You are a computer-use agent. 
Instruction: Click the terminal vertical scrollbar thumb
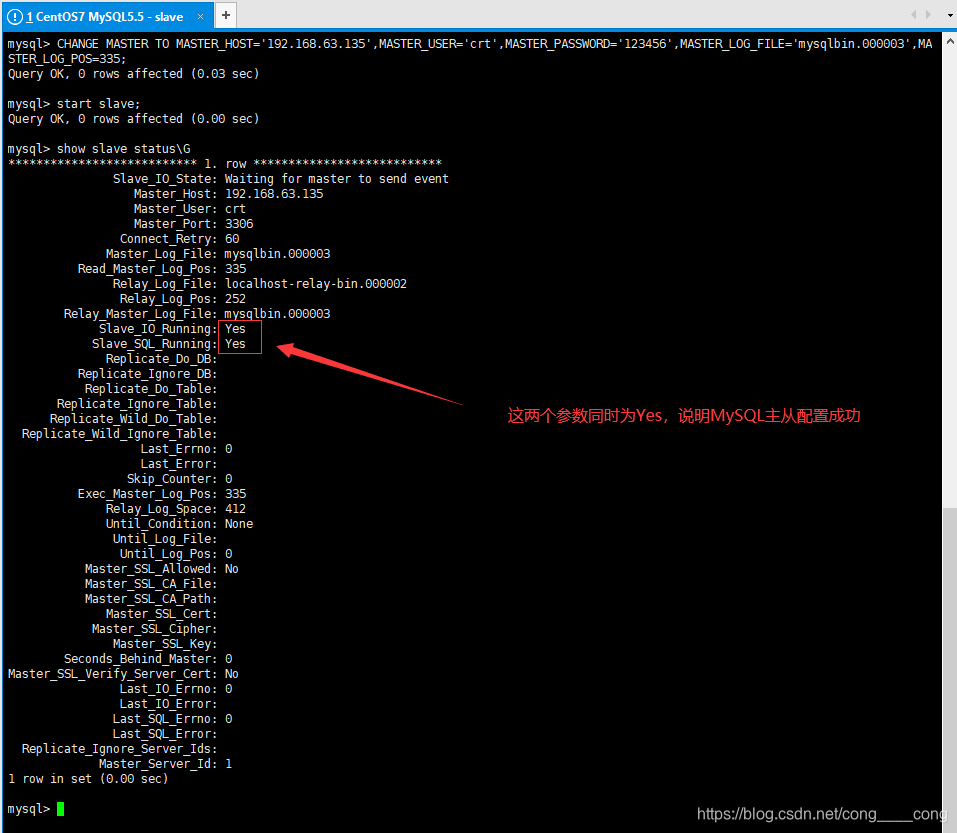[x=950, y=668]
